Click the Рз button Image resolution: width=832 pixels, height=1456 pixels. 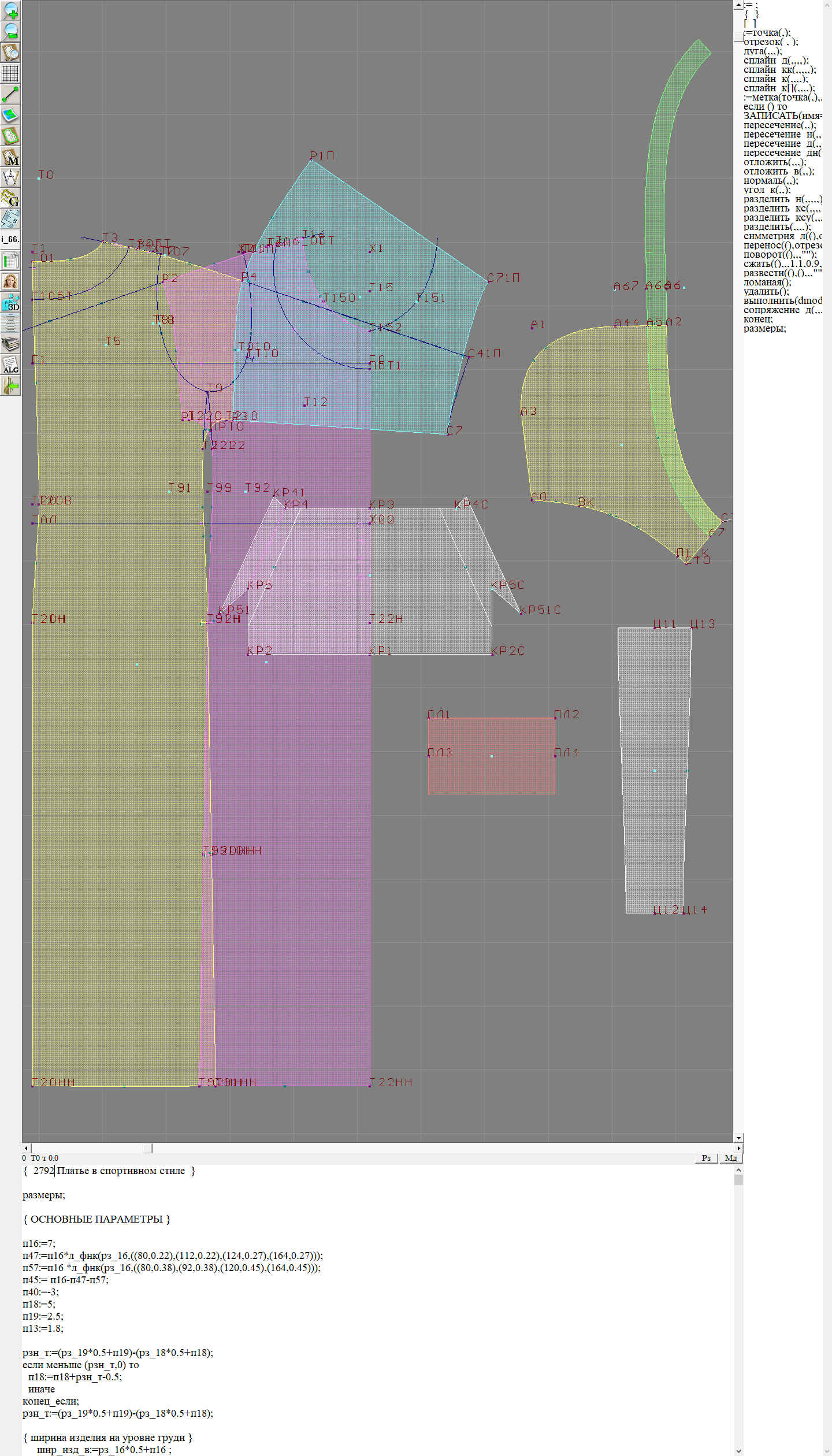706,1158
